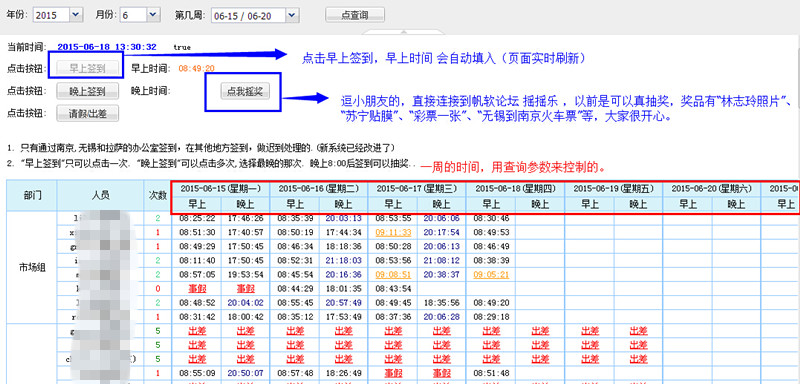800x384 pixels.
Task: Click the 2015-06-20 (星期六) date header
Action: click(712, 188)
